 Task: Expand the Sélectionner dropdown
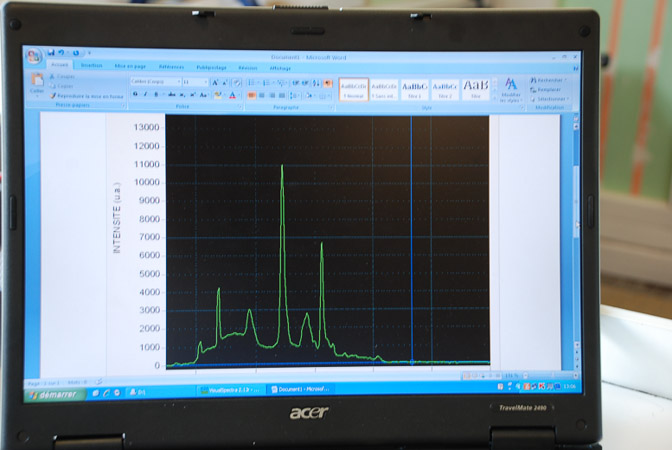pyautogui.click(x=550, y=99)
